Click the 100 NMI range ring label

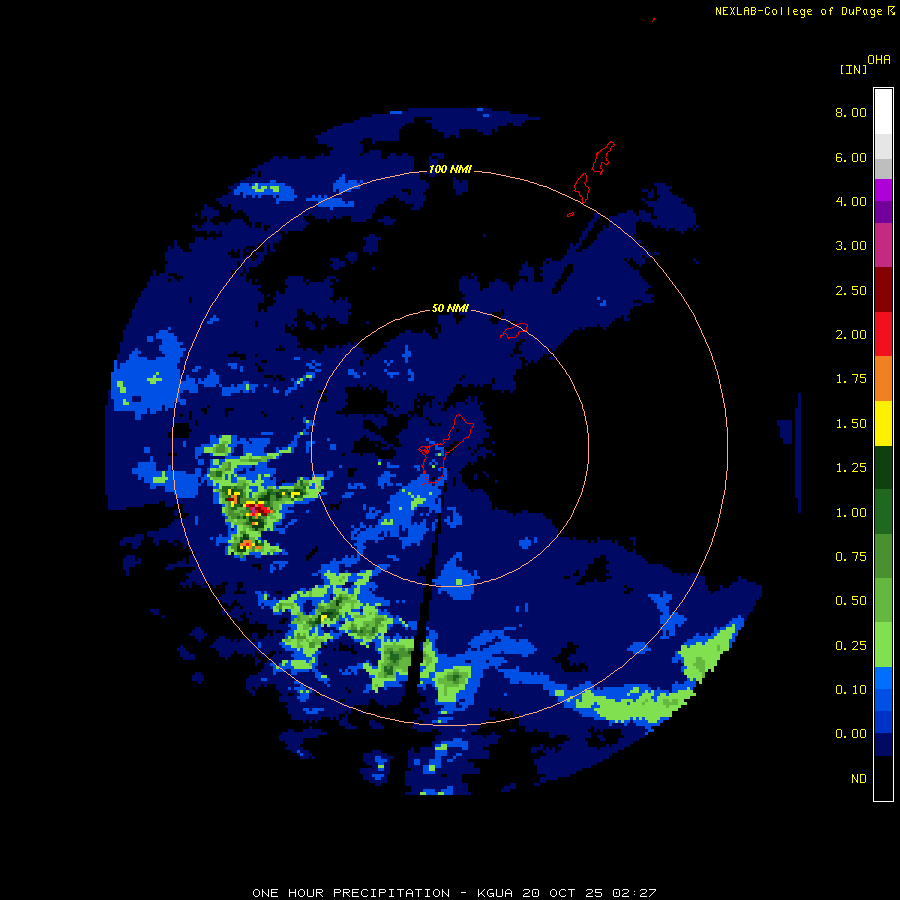450,169
